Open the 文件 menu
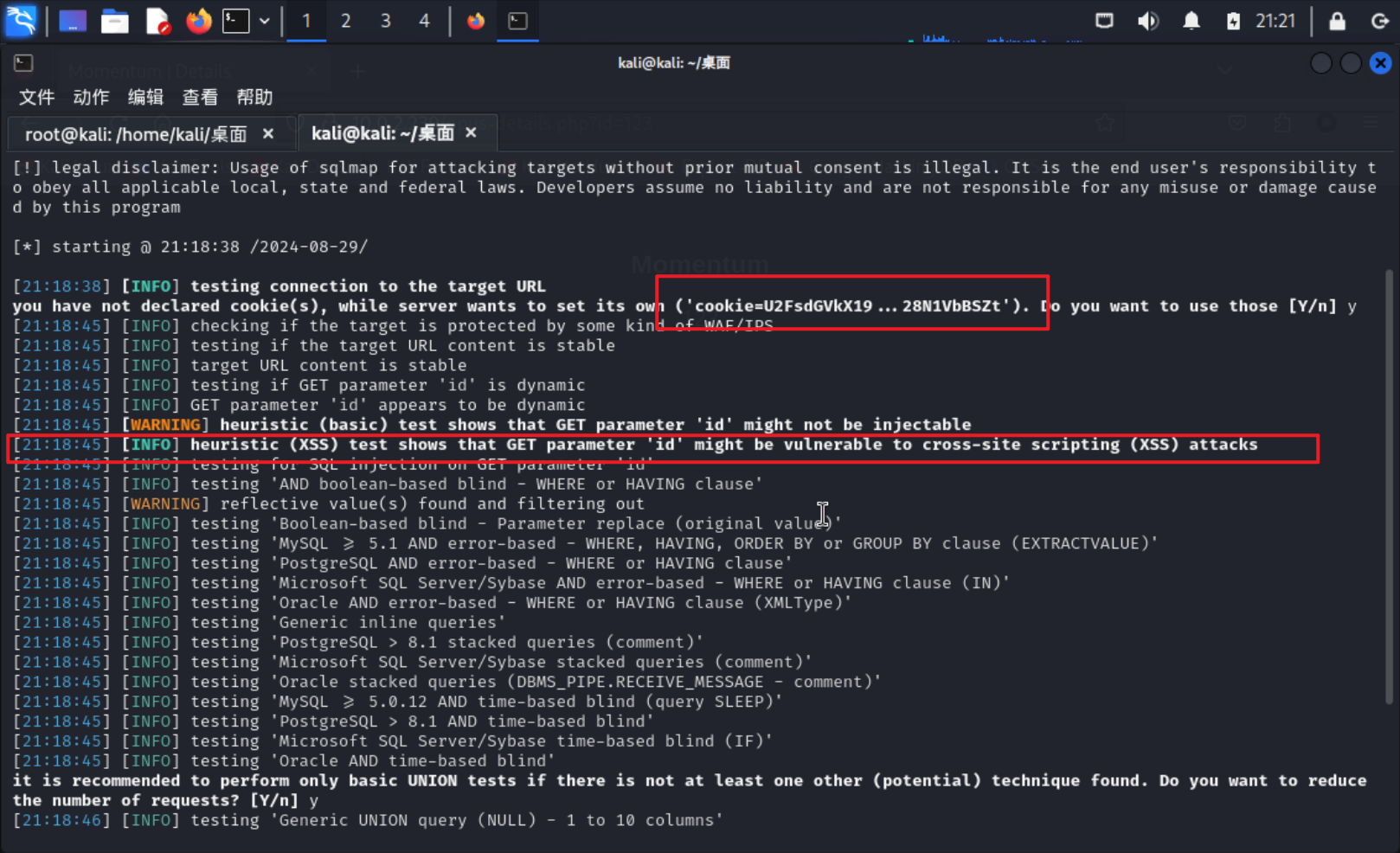This screenshot has height=853, width=1400. (x=37, y=97)
